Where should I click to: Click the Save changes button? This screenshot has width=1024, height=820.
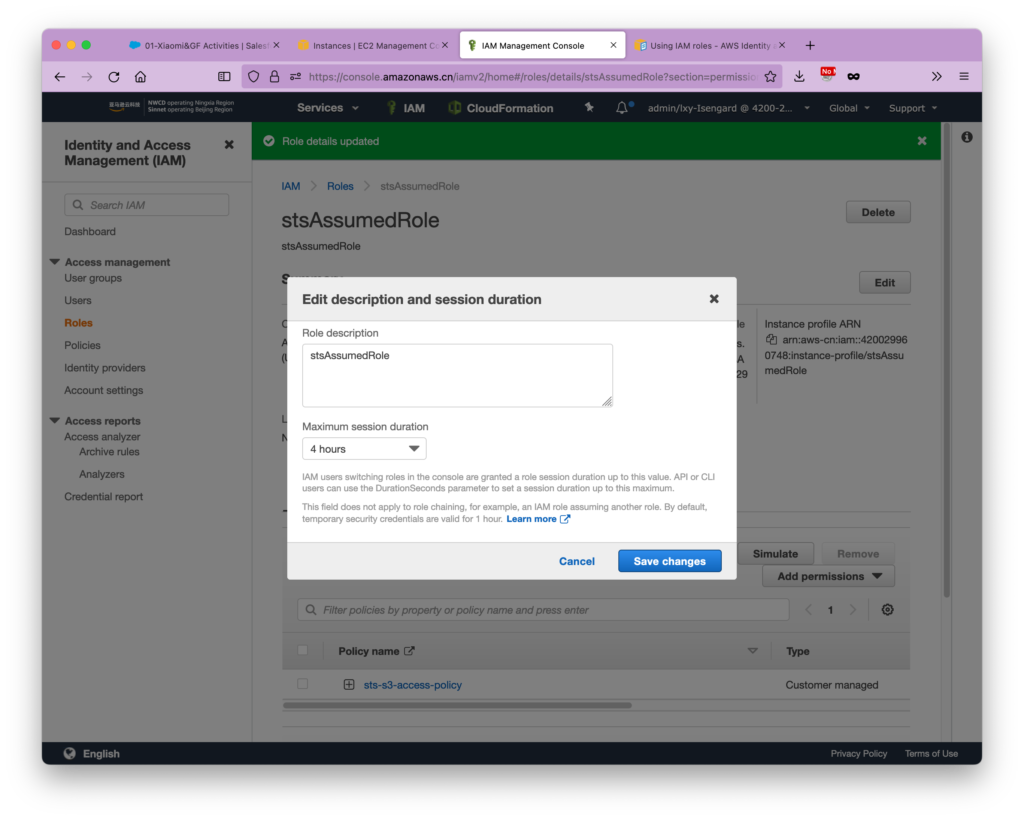tap(669, 561)
